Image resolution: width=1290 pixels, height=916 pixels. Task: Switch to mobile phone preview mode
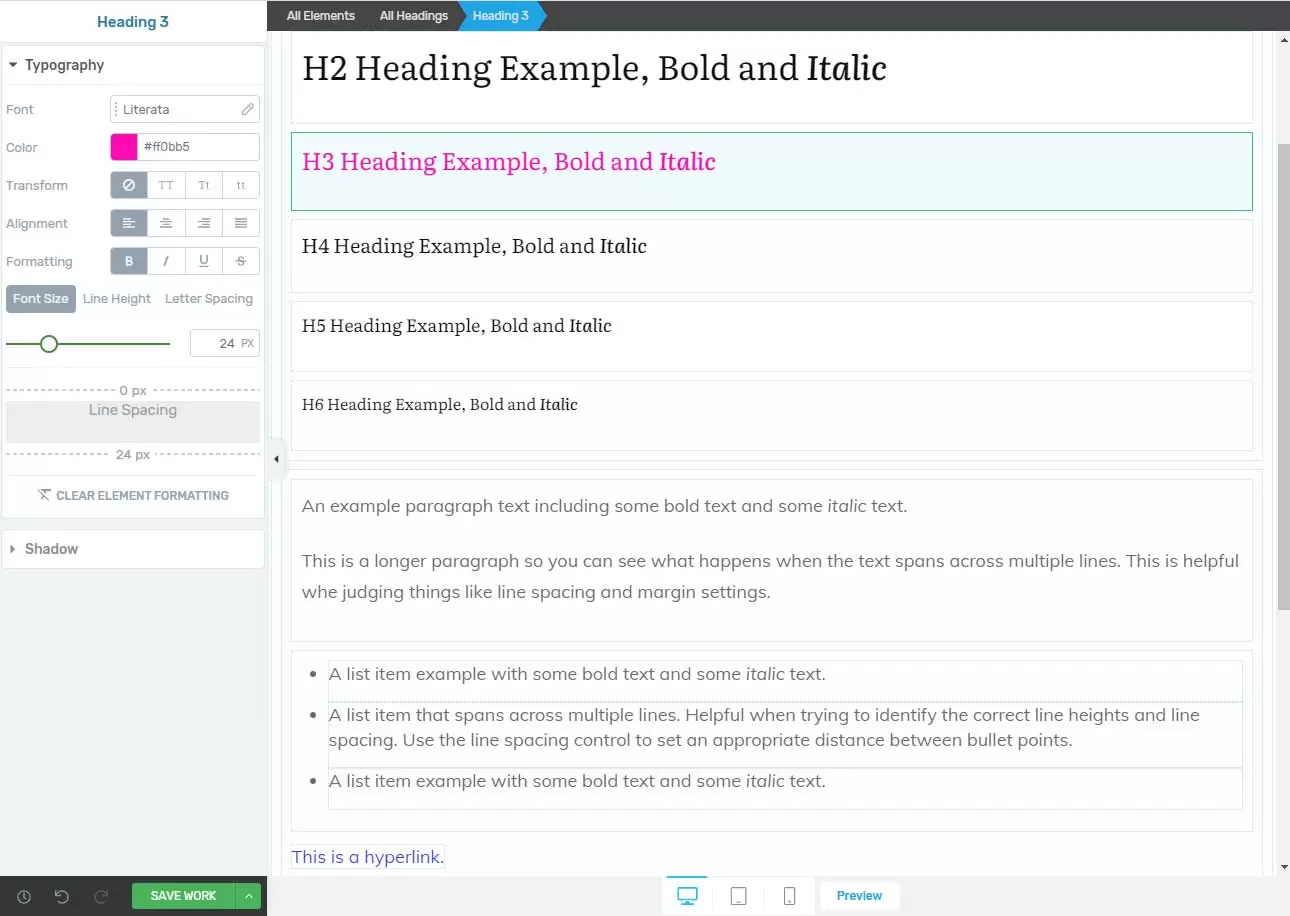click(x=789, y=895)
